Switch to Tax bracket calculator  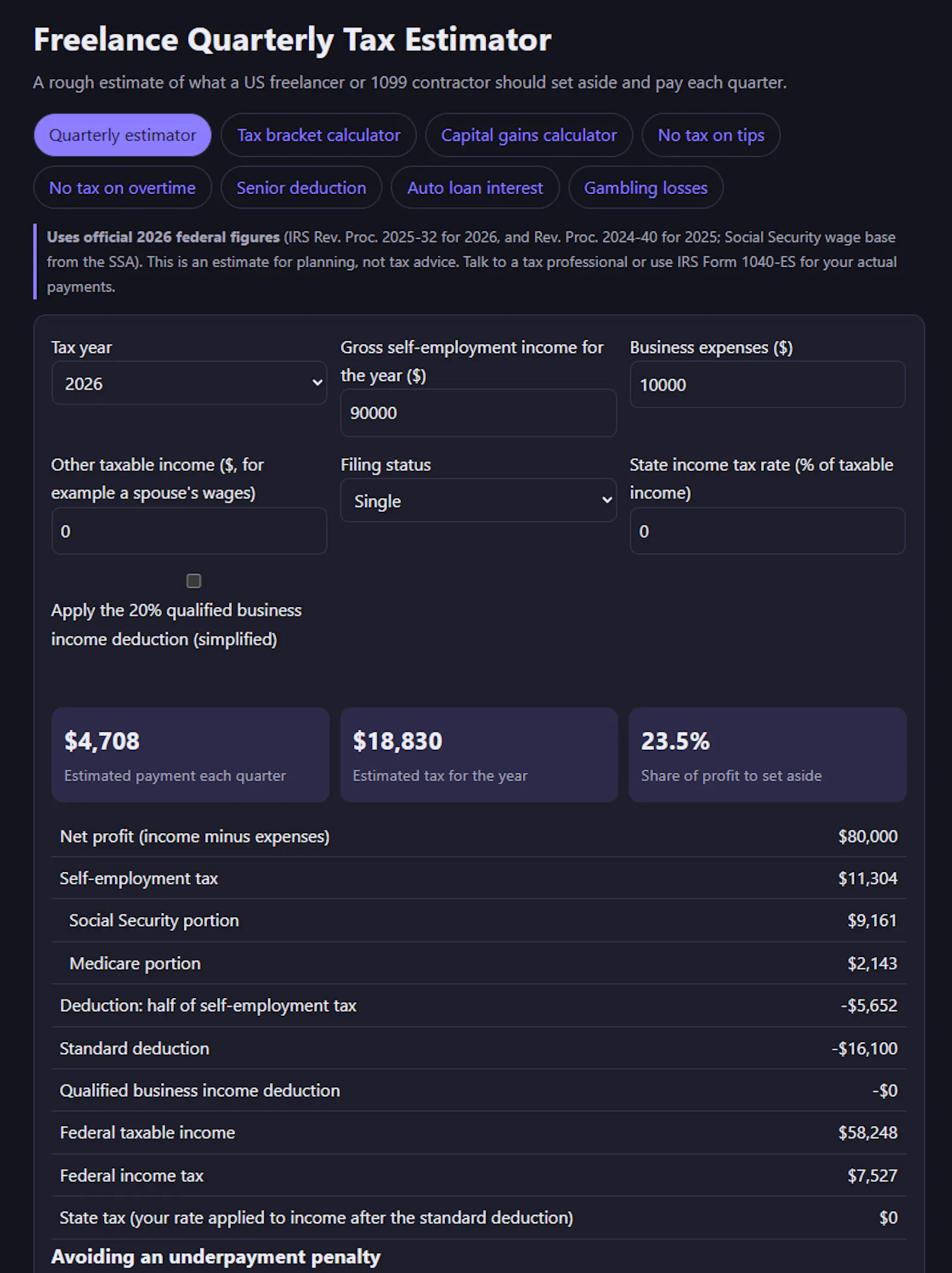pyautogui.click(x=318, y=135)
